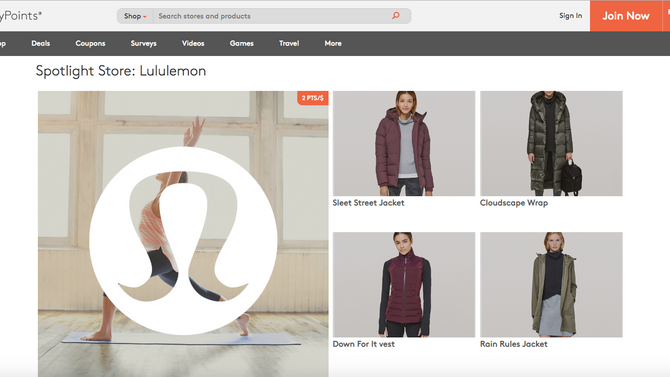This screenshot has width=670, height=377.
Task: Open the Deals menu item
Action: [x=41, y=43]
